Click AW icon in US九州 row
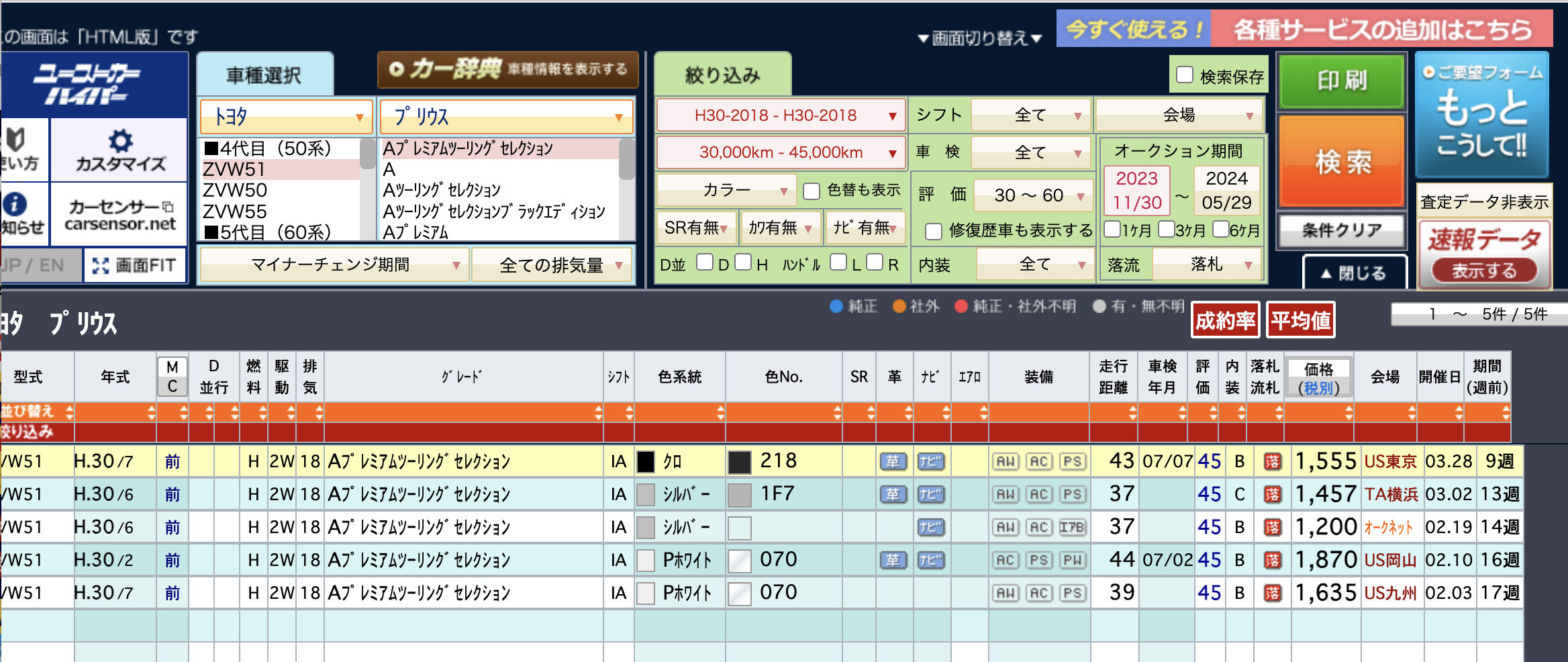The width and height of the screenshot is (1568, 662). click(x=1006, y=593)
